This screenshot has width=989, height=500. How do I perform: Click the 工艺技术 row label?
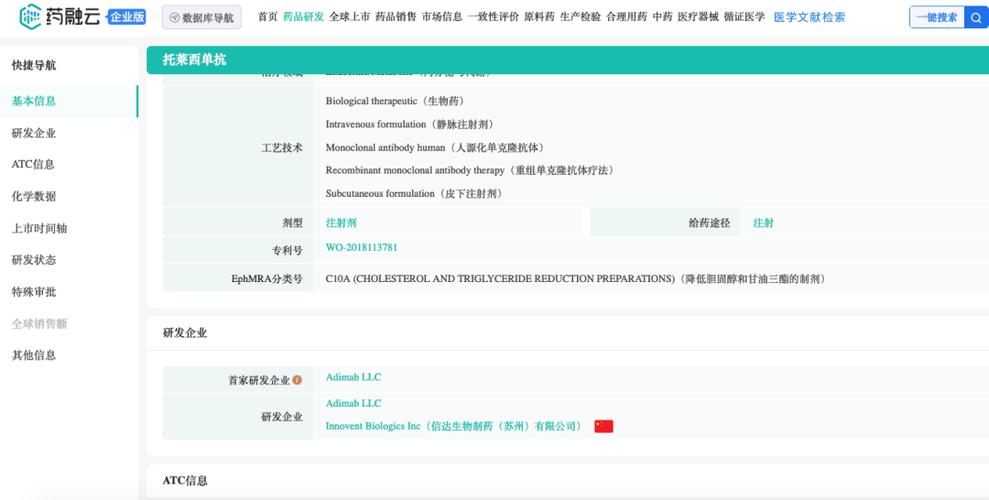tap(282, 148)
